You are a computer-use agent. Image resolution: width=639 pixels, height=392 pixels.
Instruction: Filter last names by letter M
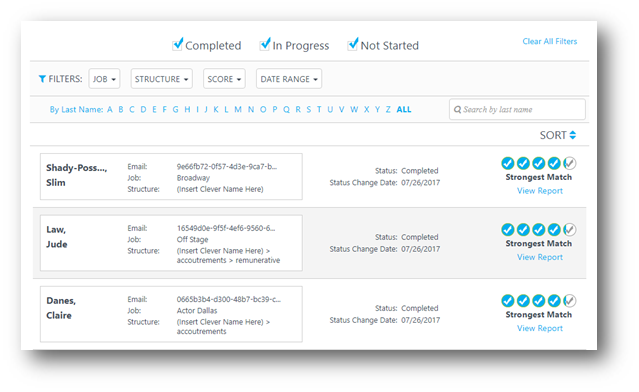pos(238,109)
